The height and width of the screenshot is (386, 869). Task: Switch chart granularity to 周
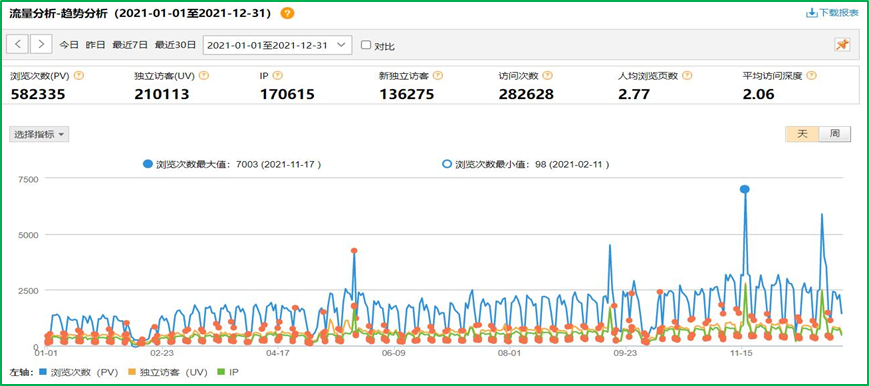[834, 134]
